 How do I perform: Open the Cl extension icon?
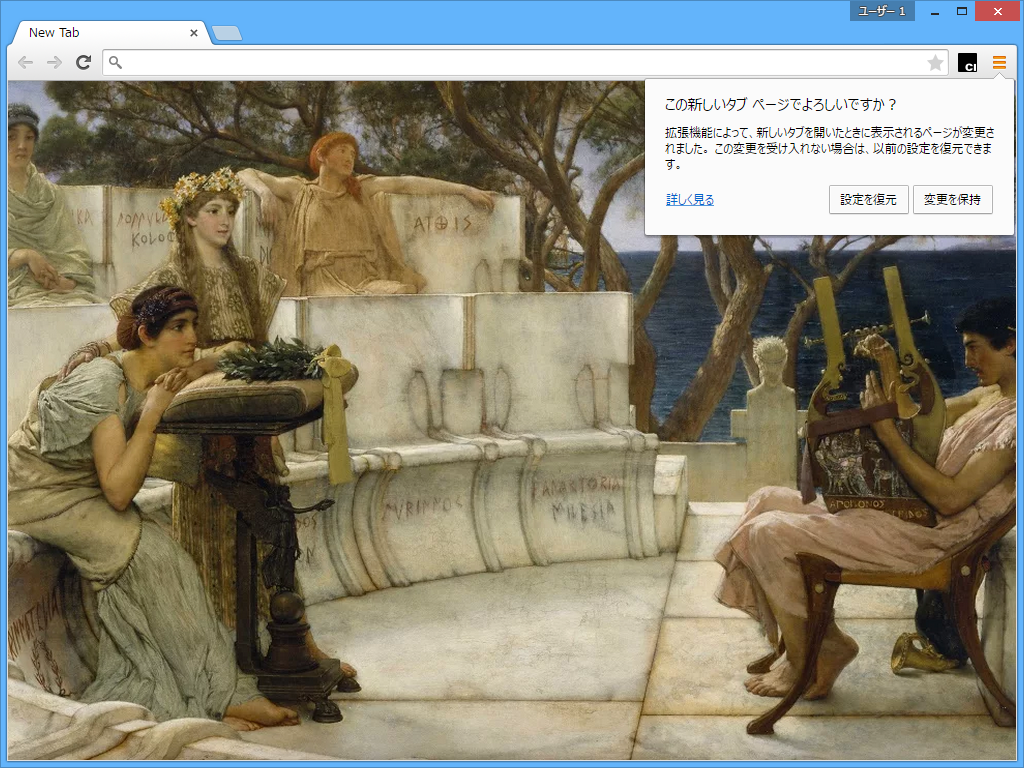(966, 62)
